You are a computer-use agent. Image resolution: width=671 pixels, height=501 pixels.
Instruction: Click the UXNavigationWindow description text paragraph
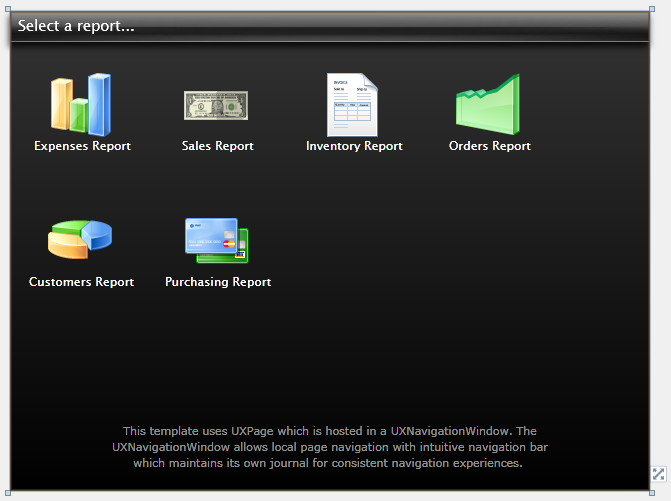pos(329,447)
